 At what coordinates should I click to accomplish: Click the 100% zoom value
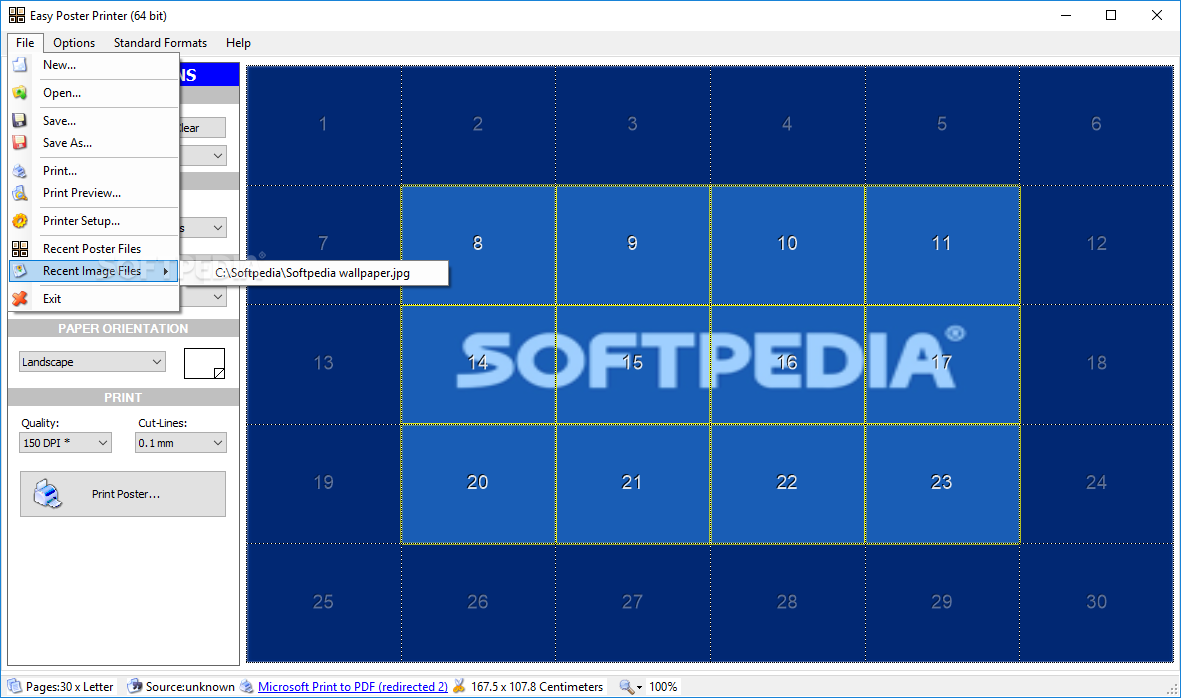click(663, 687)
